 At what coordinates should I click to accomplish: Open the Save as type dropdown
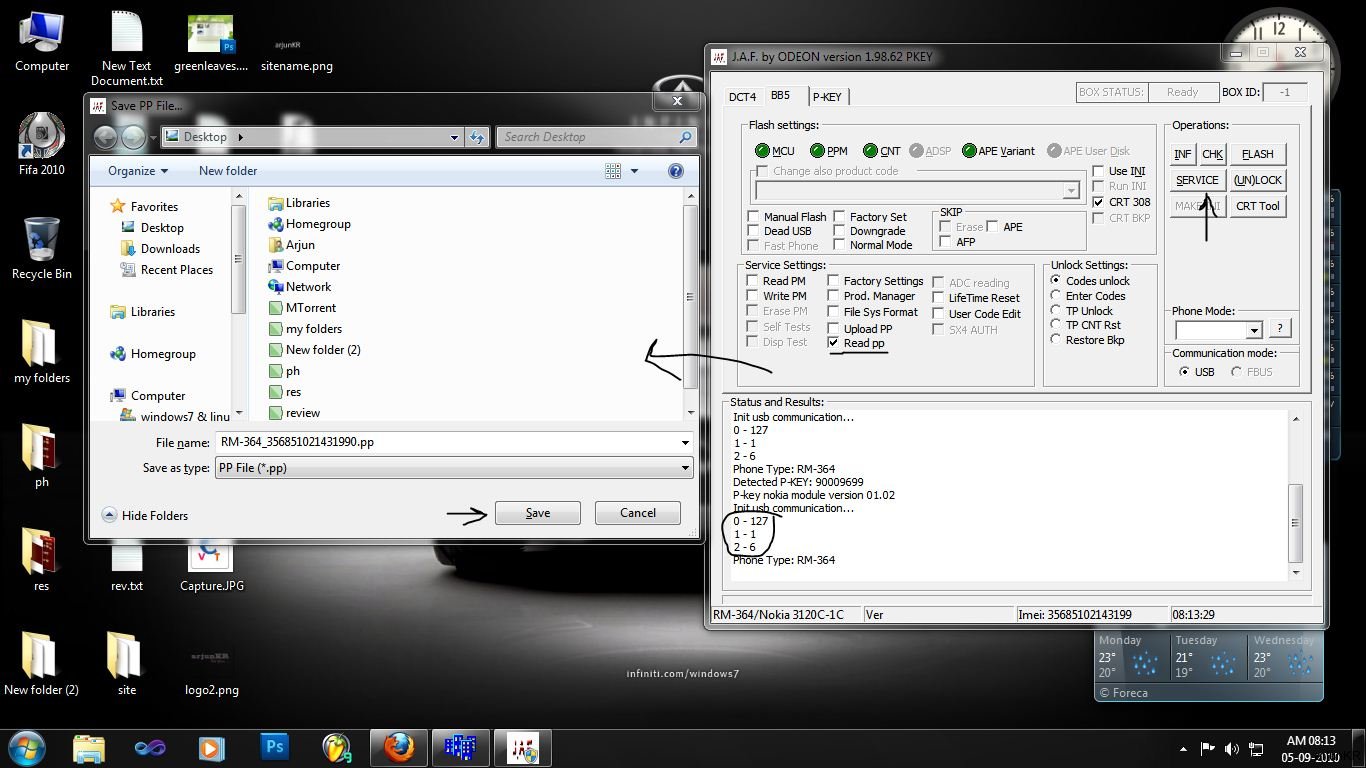click(684, 467)
